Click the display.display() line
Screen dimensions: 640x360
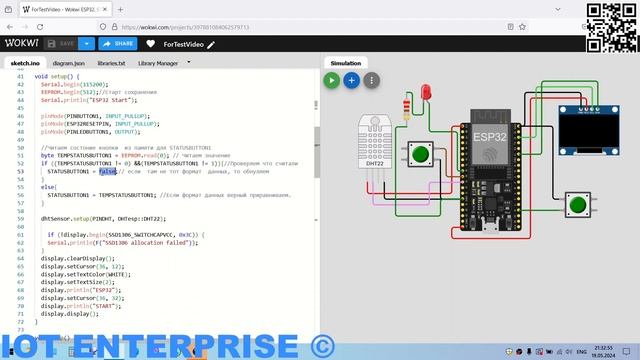(x=70, y=314)
